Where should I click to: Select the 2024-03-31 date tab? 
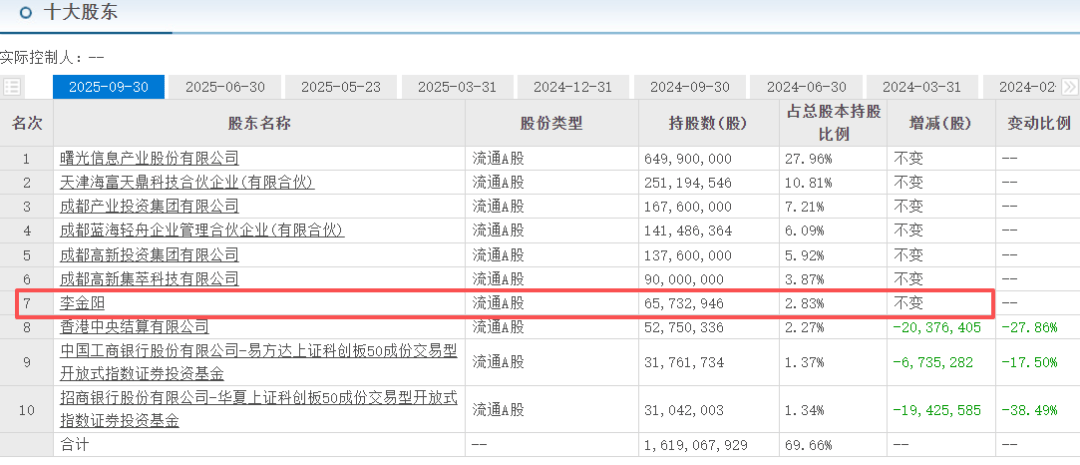[x=922, y=87]
